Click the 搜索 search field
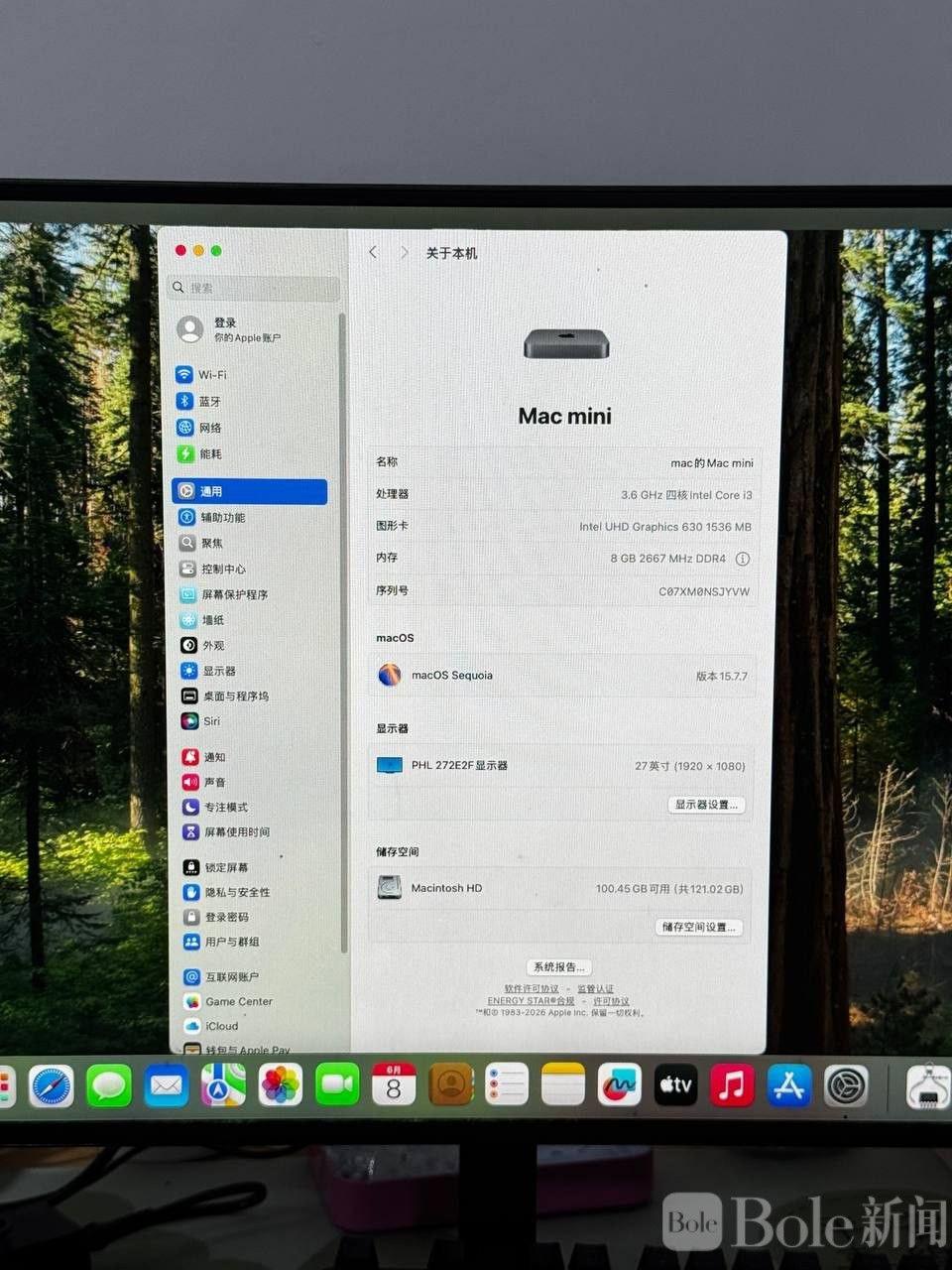The height and width of the screenshot is (1270, 952). point(254,288)
